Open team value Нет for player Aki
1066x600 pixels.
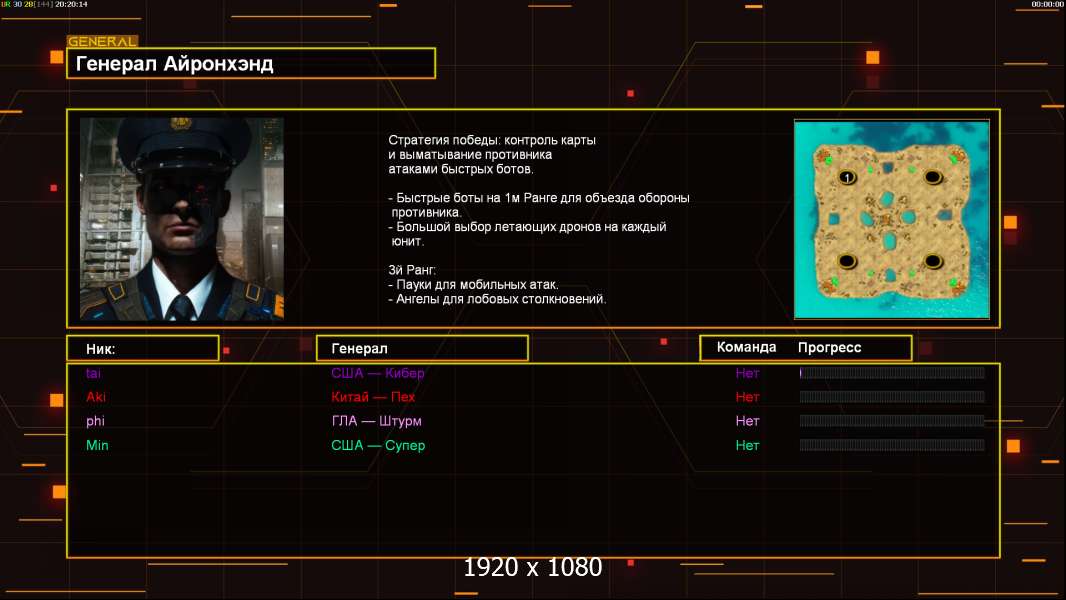point(747,397)
